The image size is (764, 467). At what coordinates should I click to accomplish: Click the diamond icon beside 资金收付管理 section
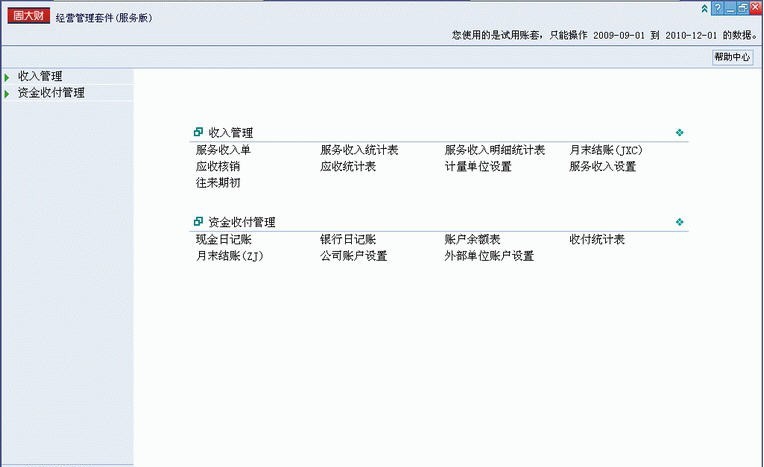[x=680, y=222]
